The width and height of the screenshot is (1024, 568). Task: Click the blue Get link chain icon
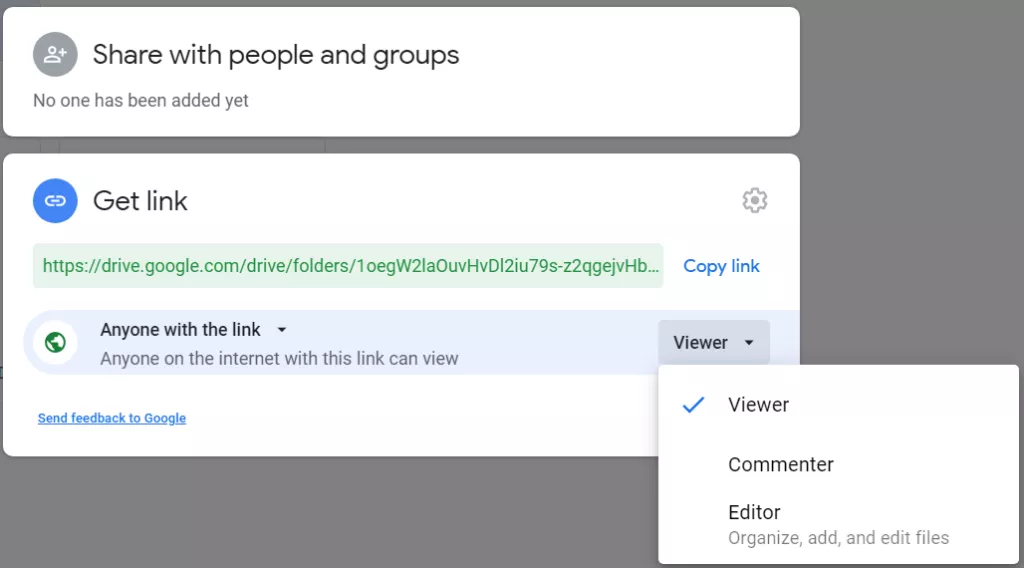click(56, 200)
